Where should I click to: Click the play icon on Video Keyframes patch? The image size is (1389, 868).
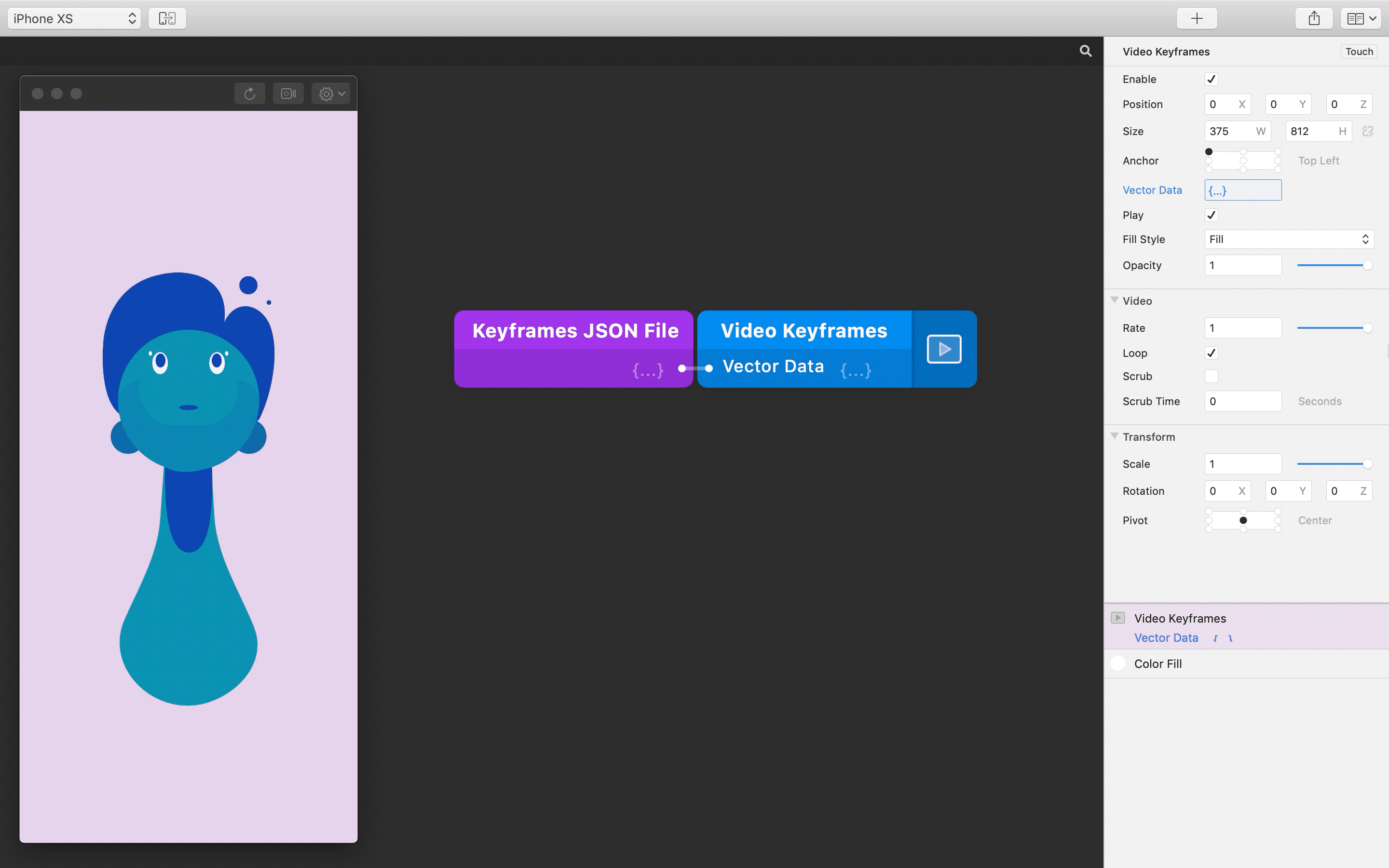pyautogui.click(x=944, y=349)
